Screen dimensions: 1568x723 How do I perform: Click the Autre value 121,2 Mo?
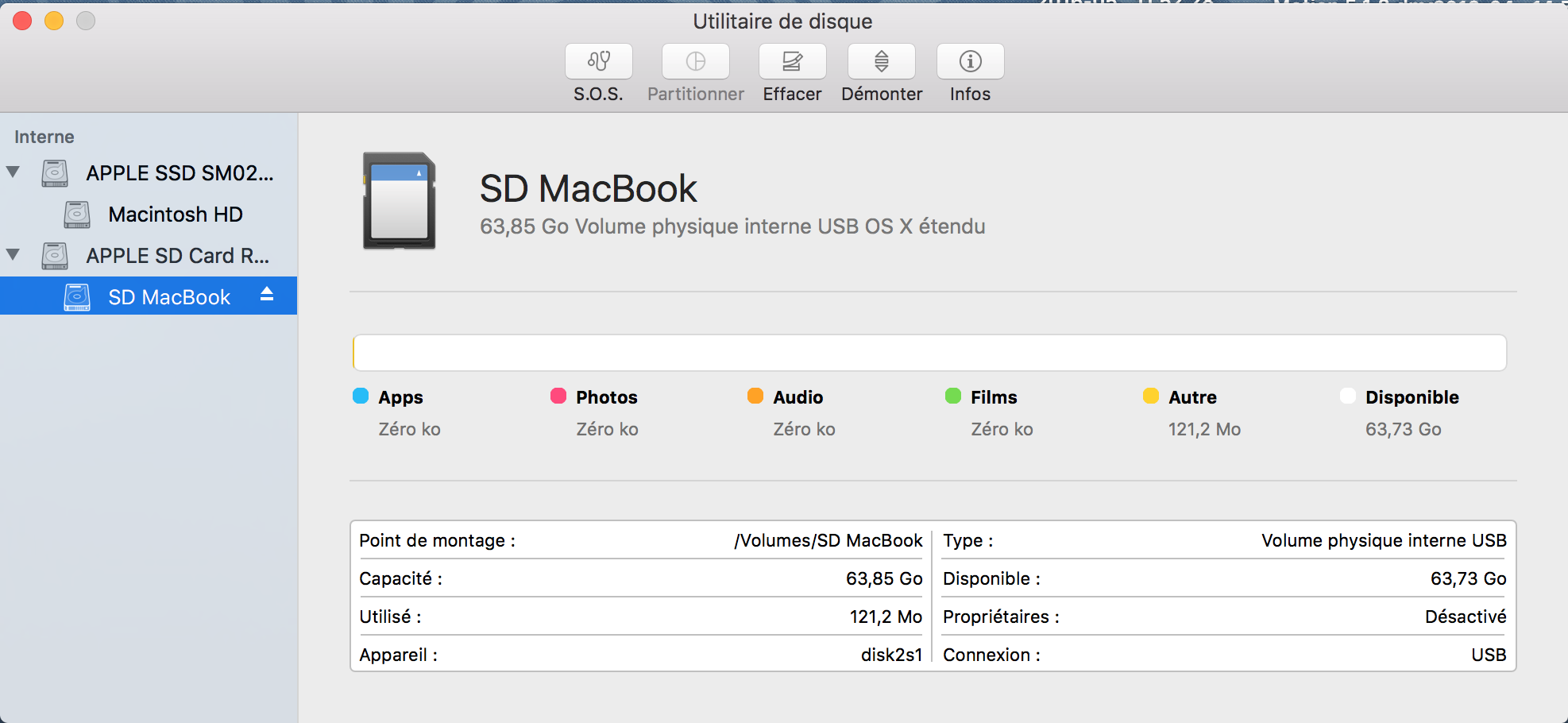tap(1204, 429)
